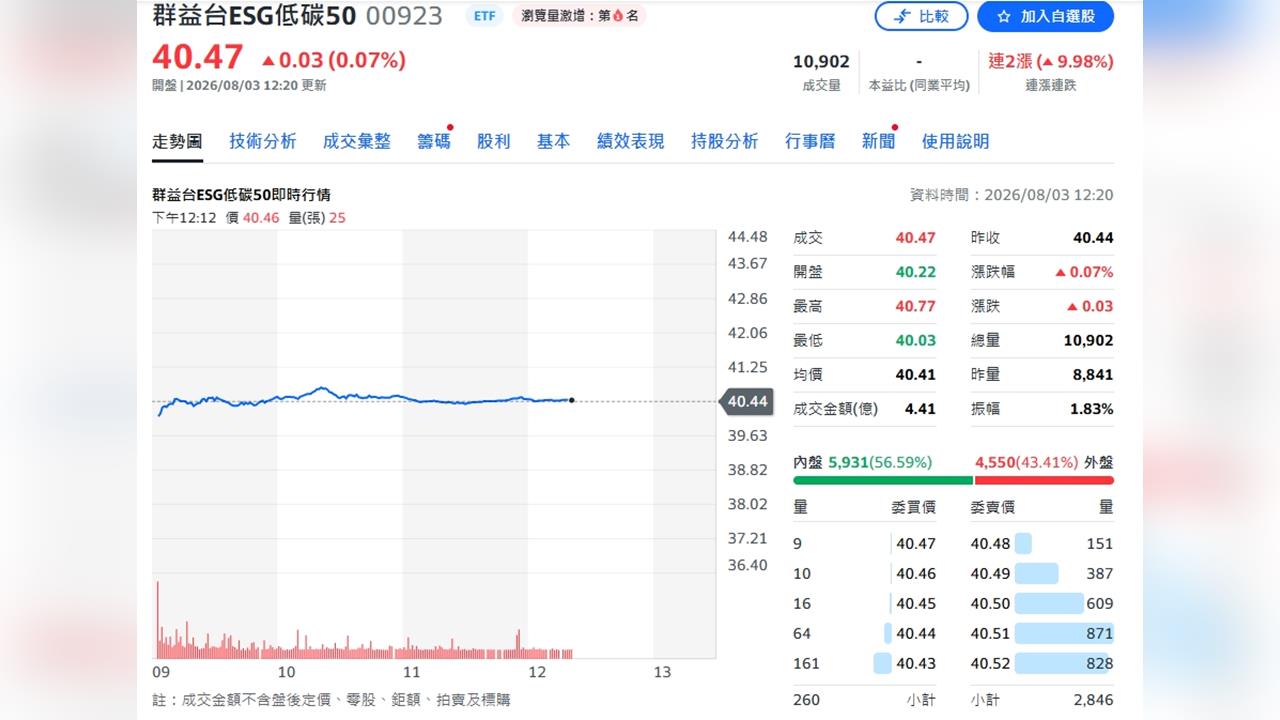Click the 內盤 5,931(56.59%) label
The image size is (1280, 720).
coord(862,462)
